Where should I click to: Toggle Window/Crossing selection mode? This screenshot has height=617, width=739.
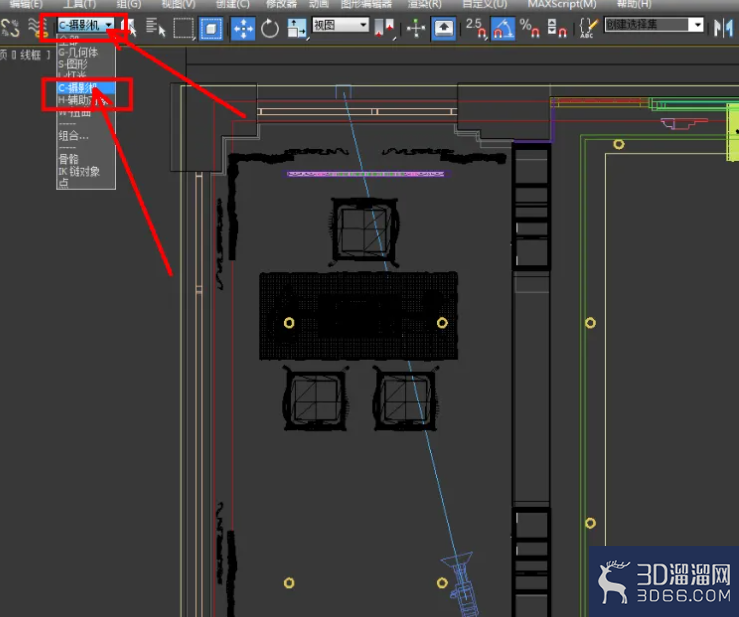coord(211,28)
